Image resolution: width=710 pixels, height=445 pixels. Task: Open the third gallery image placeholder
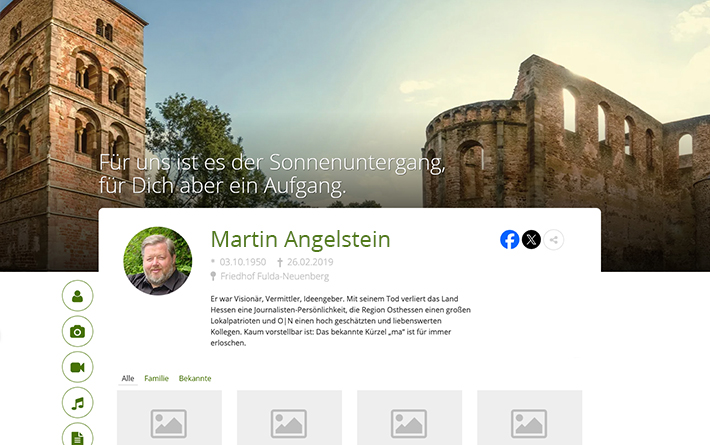click(409, 419)
